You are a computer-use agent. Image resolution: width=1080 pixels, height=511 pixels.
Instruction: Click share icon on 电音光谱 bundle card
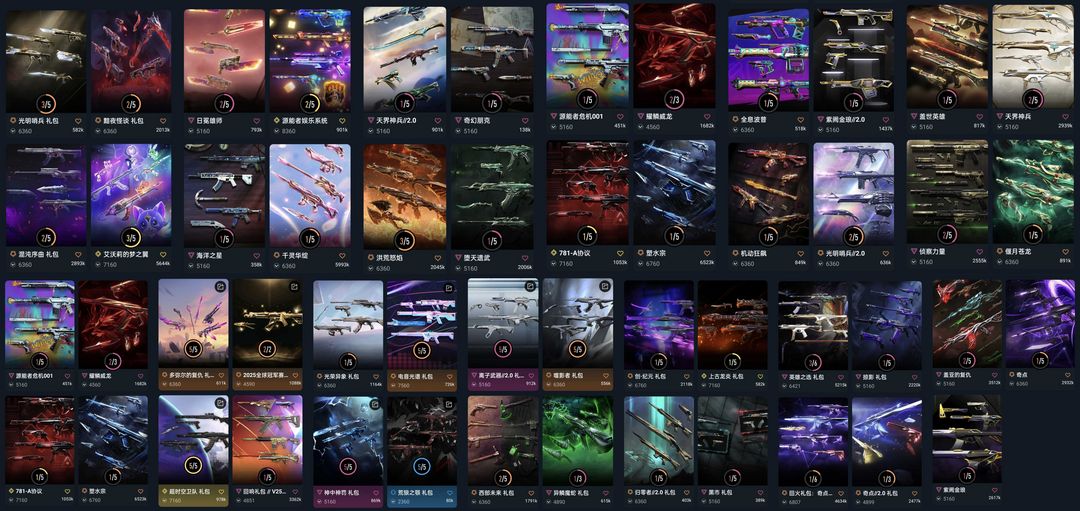(448, 286)
